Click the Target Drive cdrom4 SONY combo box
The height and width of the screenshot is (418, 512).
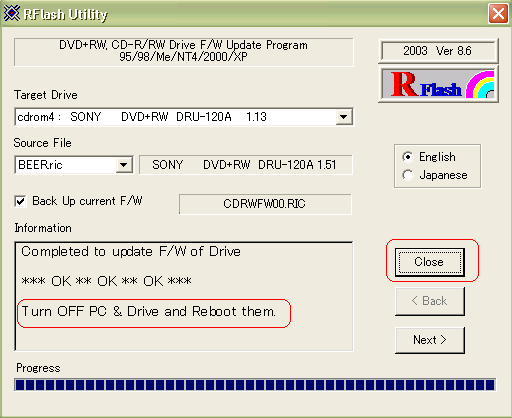tap(184, 117)
